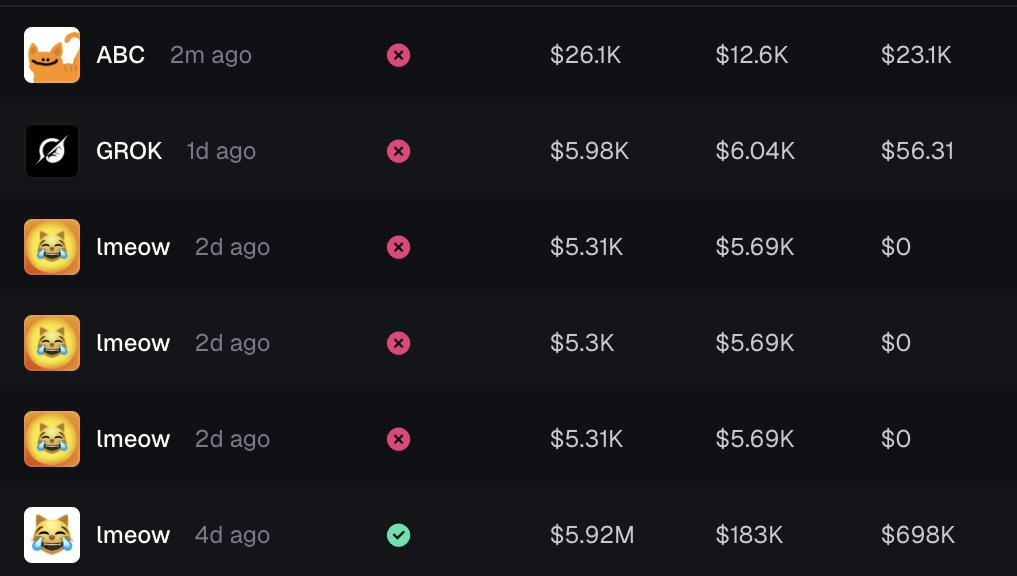
Task: Click the $183K value in verified lmeow row
Action: point(749,535)
